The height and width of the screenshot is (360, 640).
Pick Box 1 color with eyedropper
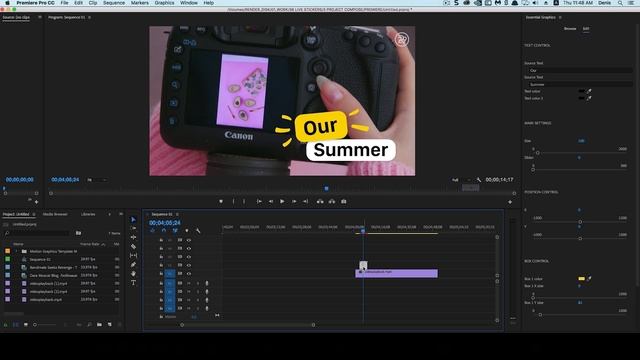(589, 278)
